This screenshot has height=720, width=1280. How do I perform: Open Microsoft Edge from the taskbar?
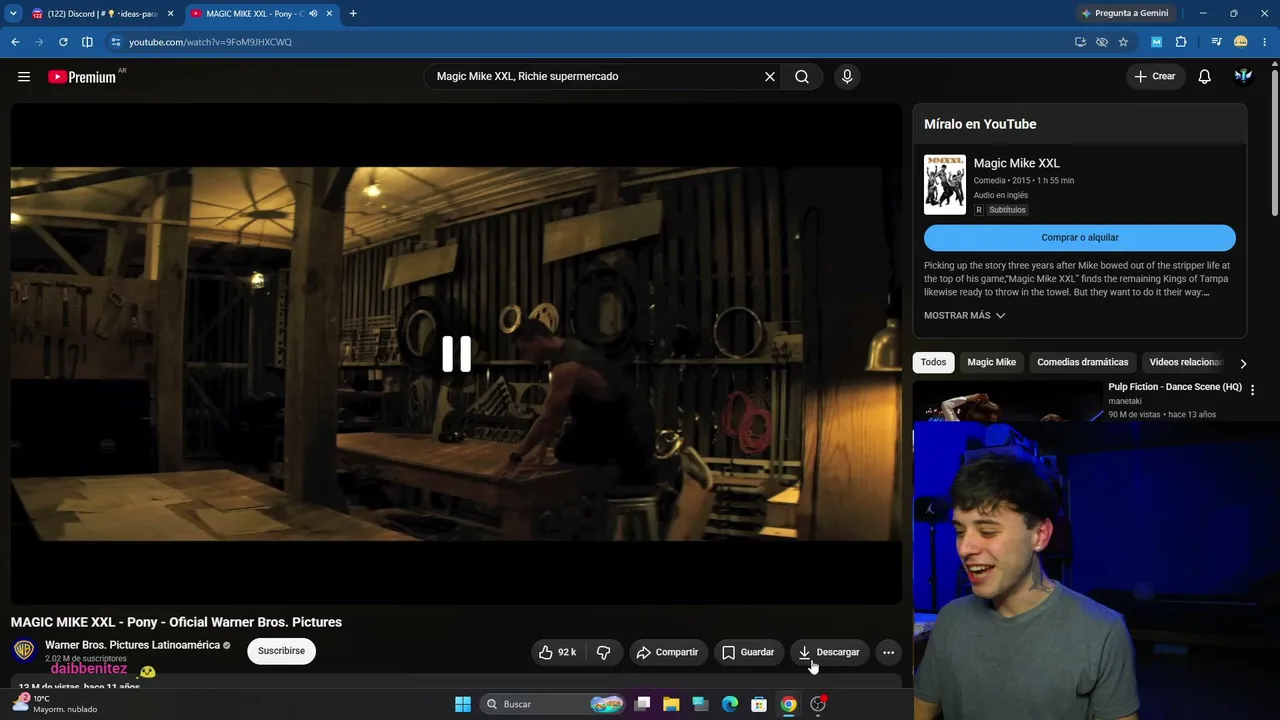point(730,704)
